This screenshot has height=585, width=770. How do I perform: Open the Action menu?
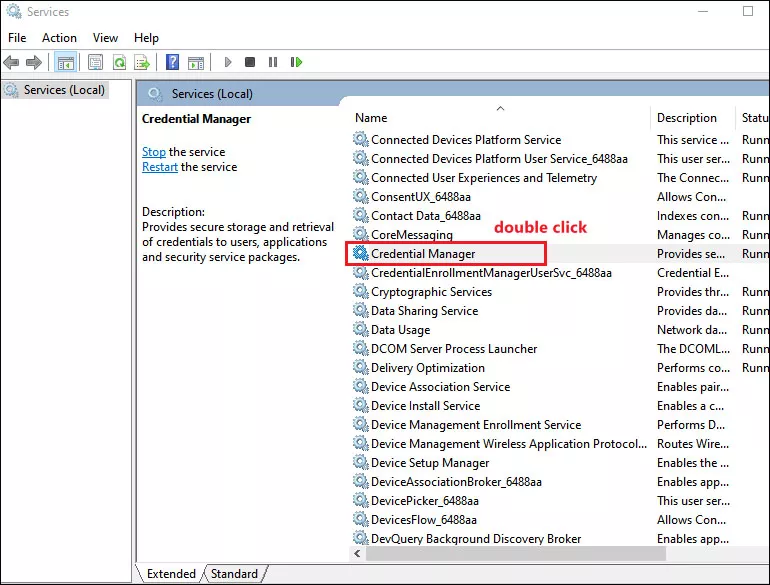point(59,38)
